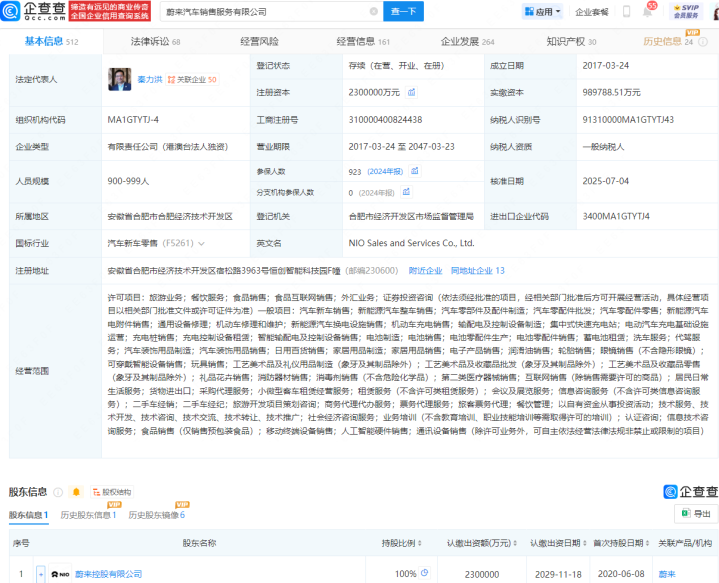Image resolution: width=719 pixels, height=583 pixels.
Task: Click NIO logo in shareholder row
Action: pos(60,574)
